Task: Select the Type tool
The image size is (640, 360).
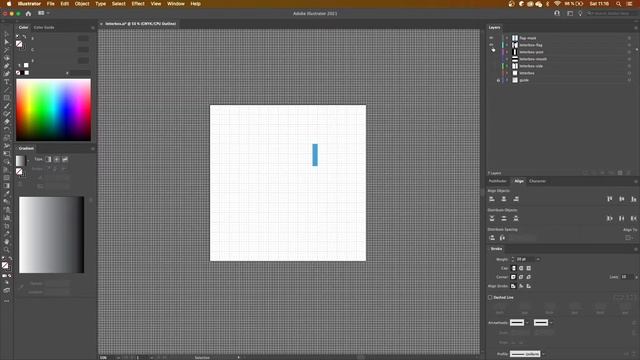Action: (7, 82)
